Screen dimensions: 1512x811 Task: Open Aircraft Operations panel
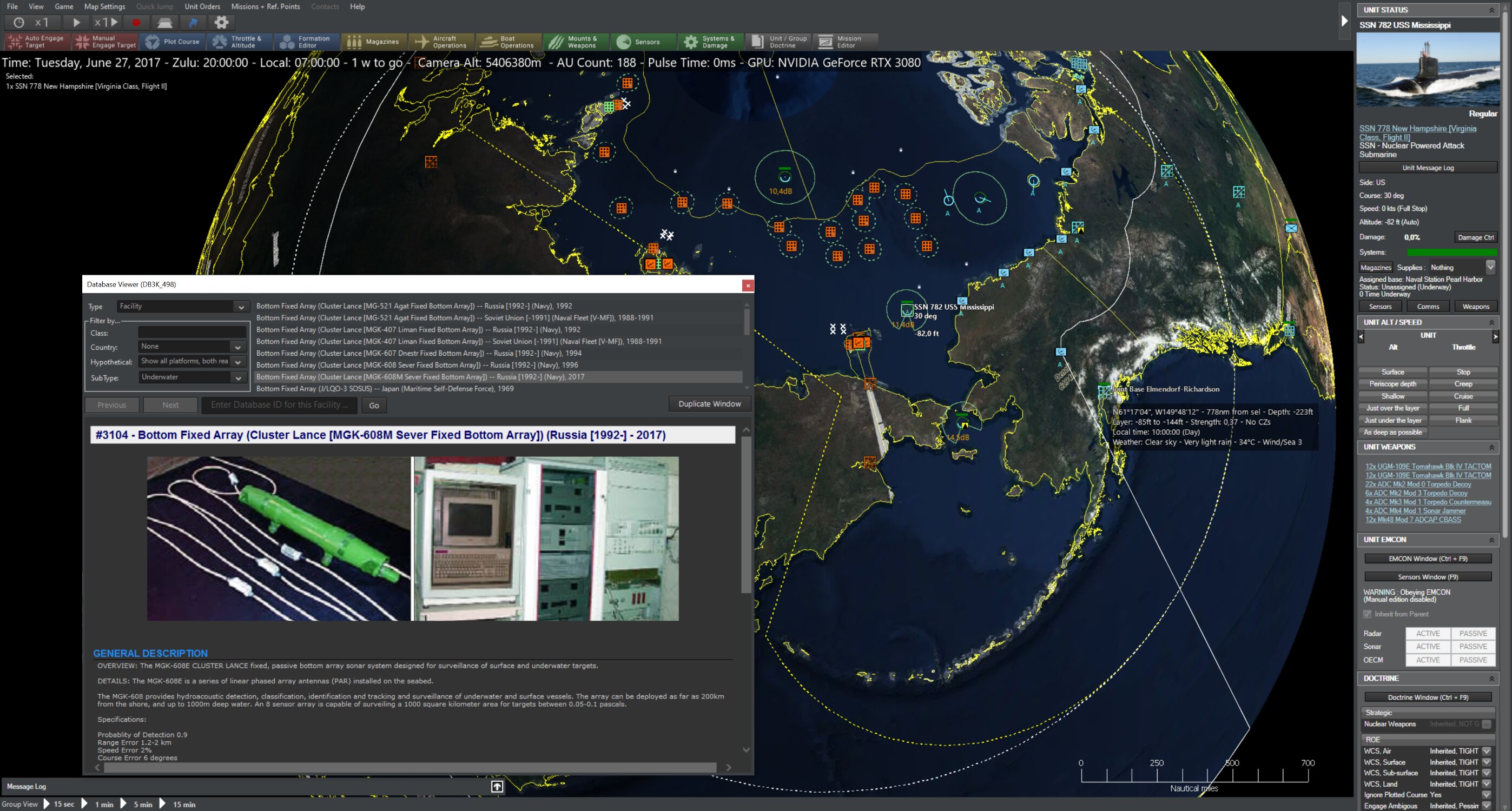pos(441,42)
